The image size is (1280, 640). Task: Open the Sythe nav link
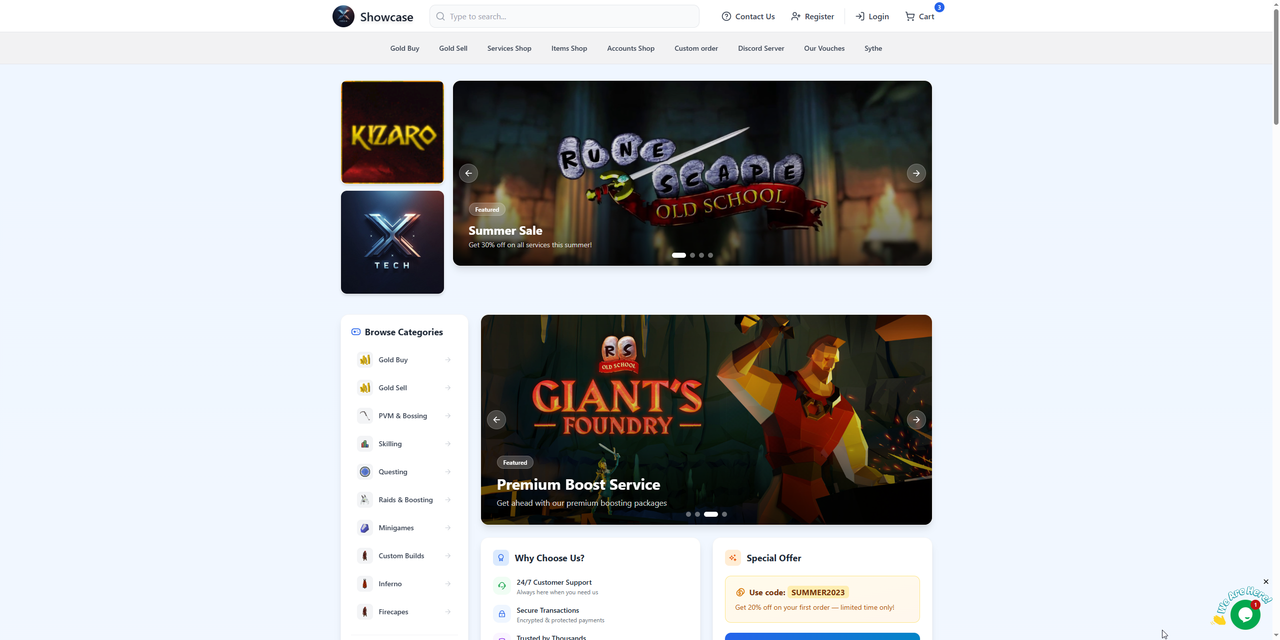tap(873, 48)
